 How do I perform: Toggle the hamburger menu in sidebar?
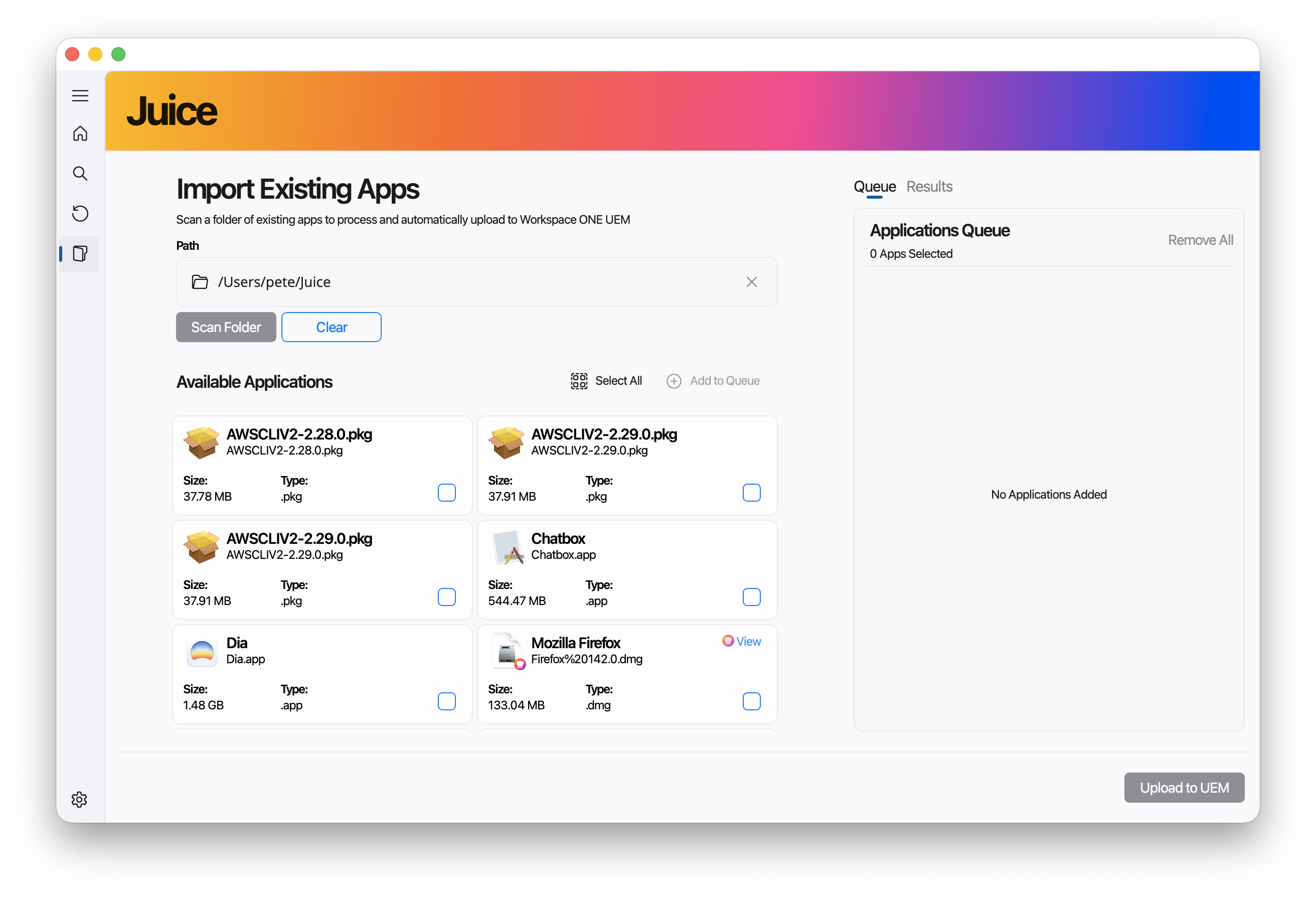point(80,95)
